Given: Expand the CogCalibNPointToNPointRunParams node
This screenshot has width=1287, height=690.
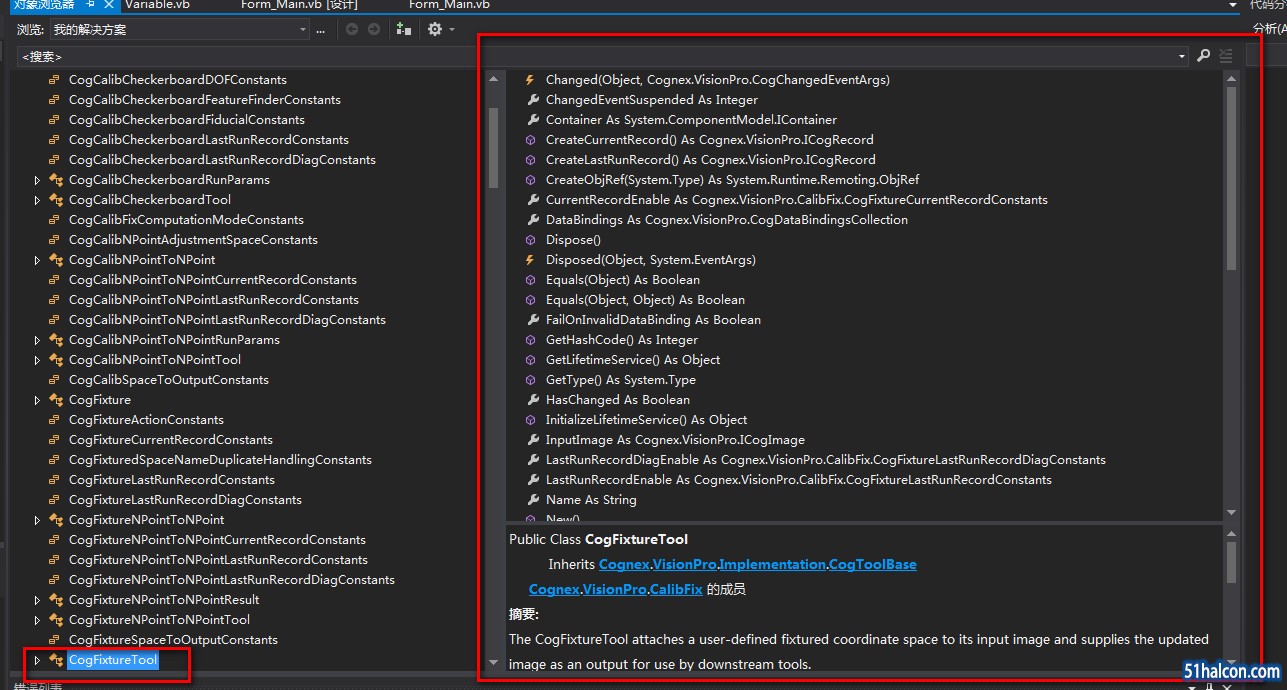Looking at the screenshot, I should [37, 340].
